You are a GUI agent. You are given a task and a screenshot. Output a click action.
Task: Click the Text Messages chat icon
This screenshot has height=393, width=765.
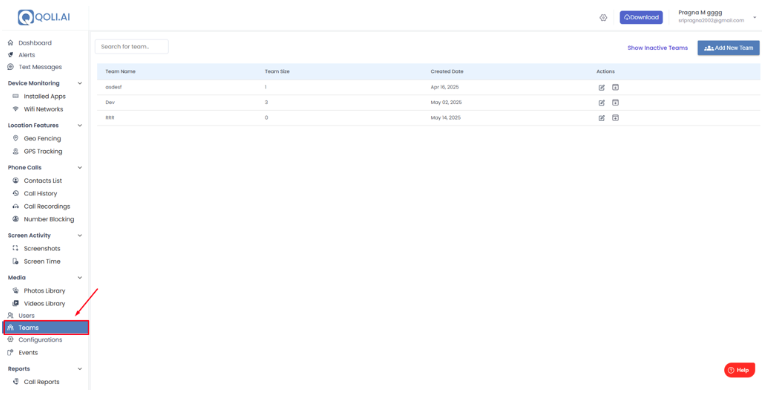pyautogui.click(x=10, y=67)
